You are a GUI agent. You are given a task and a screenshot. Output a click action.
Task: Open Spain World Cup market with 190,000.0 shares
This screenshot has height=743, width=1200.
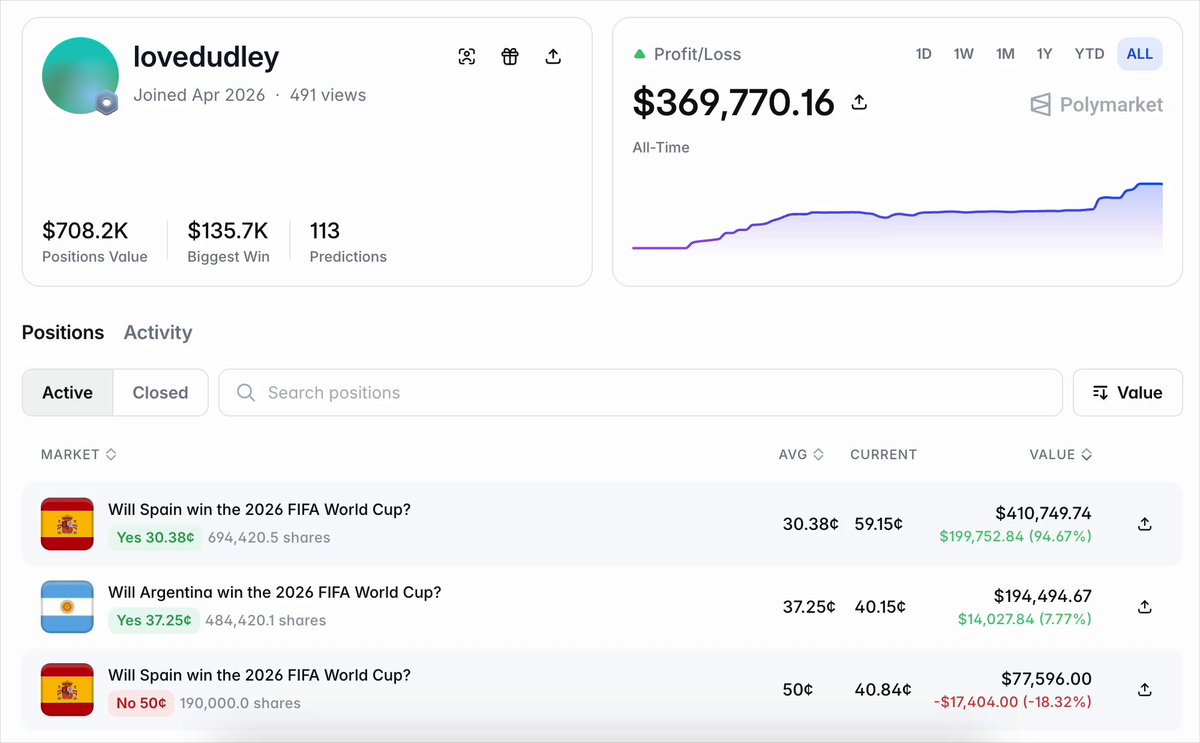(x=259, y=675)
